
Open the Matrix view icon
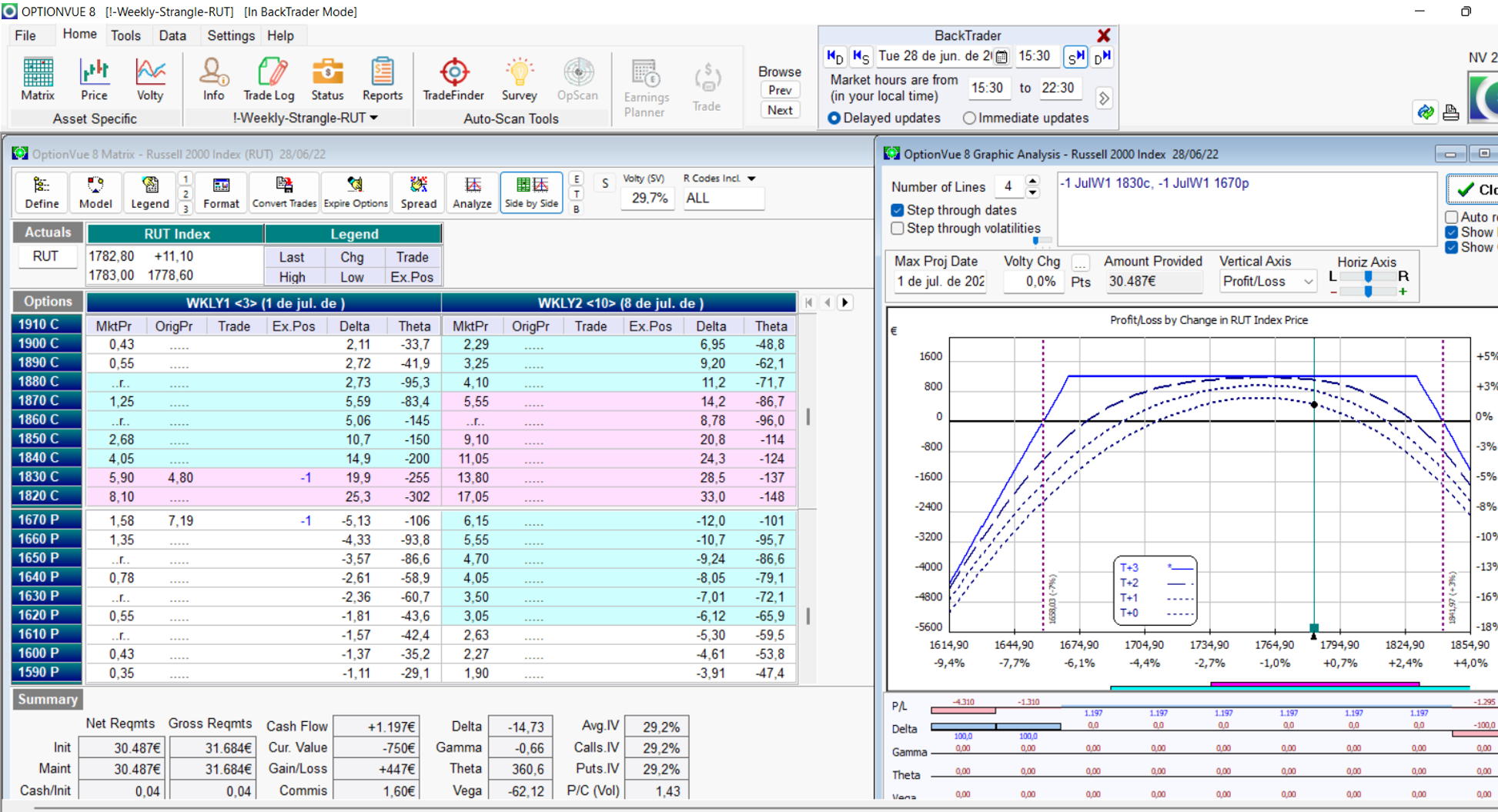click(38, 79)
